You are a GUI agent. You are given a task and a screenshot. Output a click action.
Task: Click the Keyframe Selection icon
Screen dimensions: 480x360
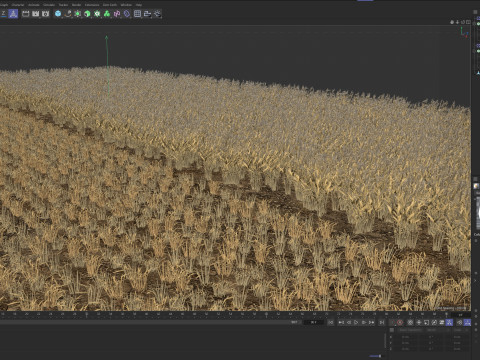pos(410,322)
